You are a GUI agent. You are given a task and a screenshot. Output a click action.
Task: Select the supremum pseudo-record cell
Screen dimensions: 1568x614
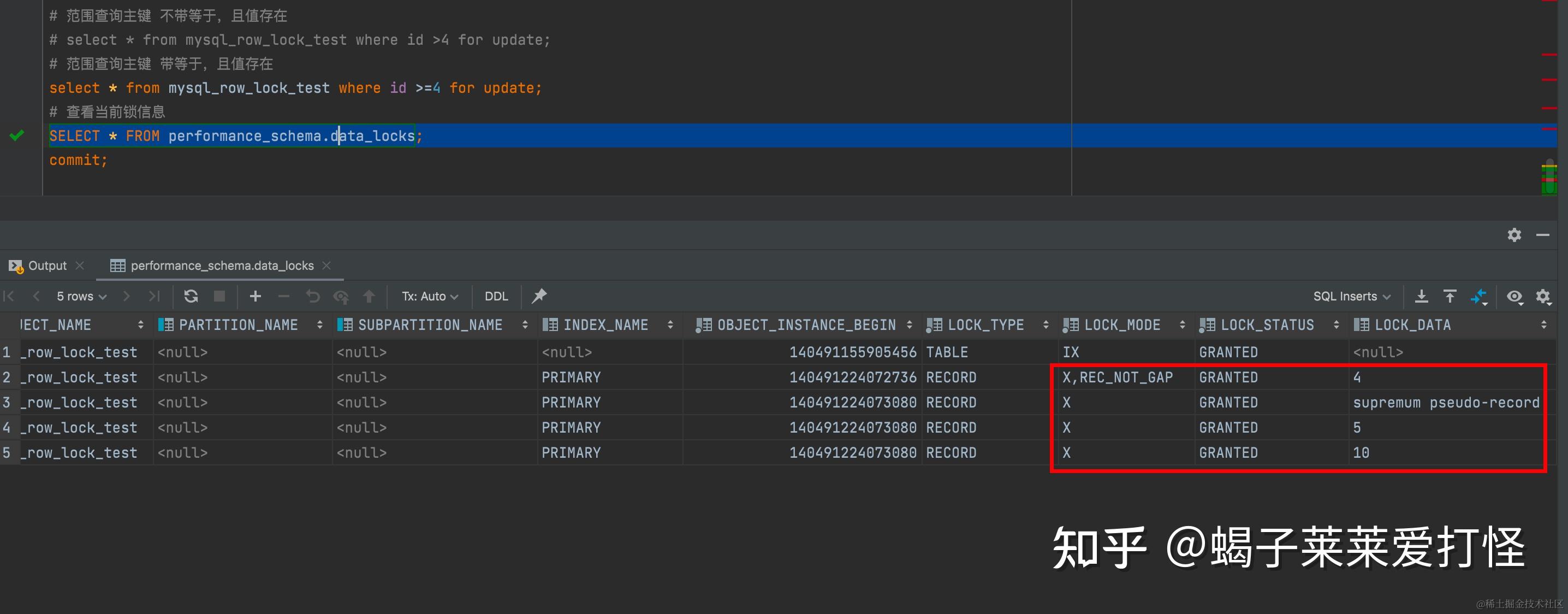coord(1447,402)
